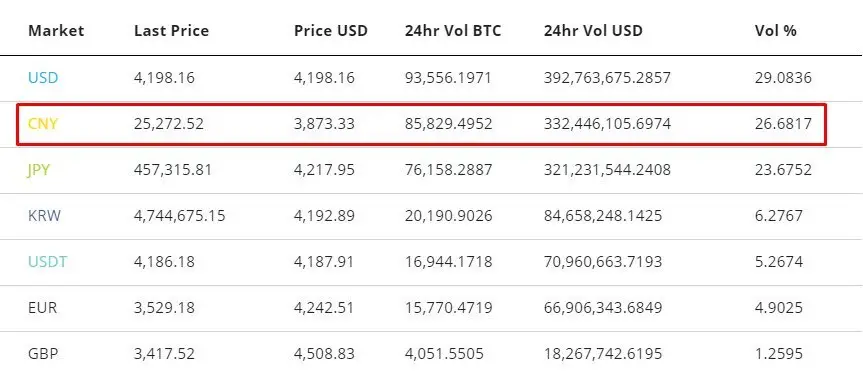The width and height of the screenshot is (863, 374).
Task: Select the EUR market row label
Action: coord(42,307)
